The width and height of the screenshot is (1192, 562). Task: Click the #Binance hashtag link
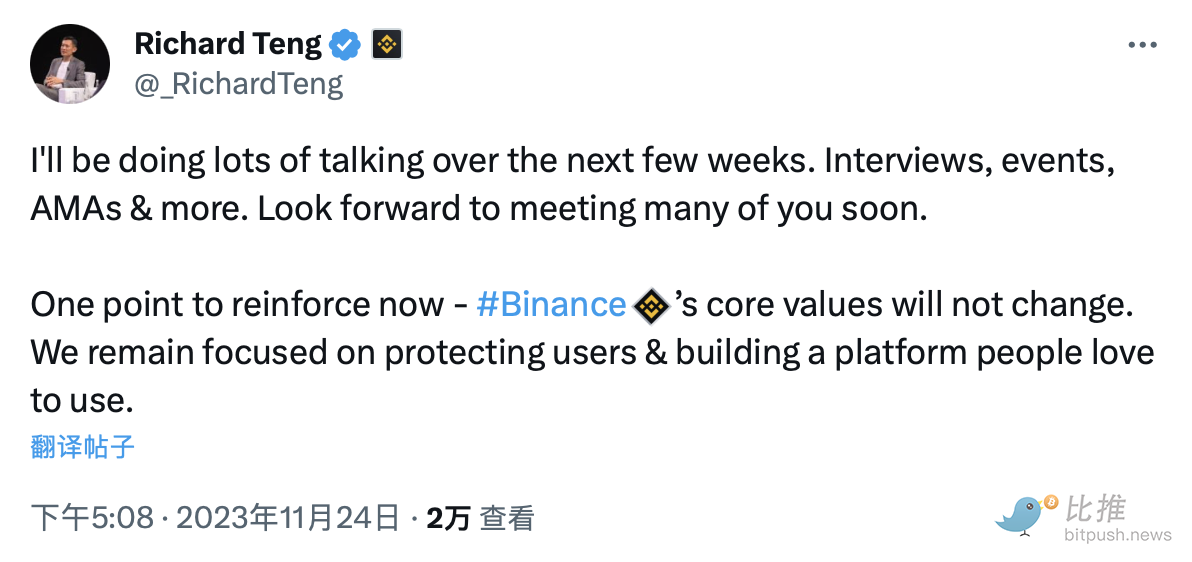(551, 304)
